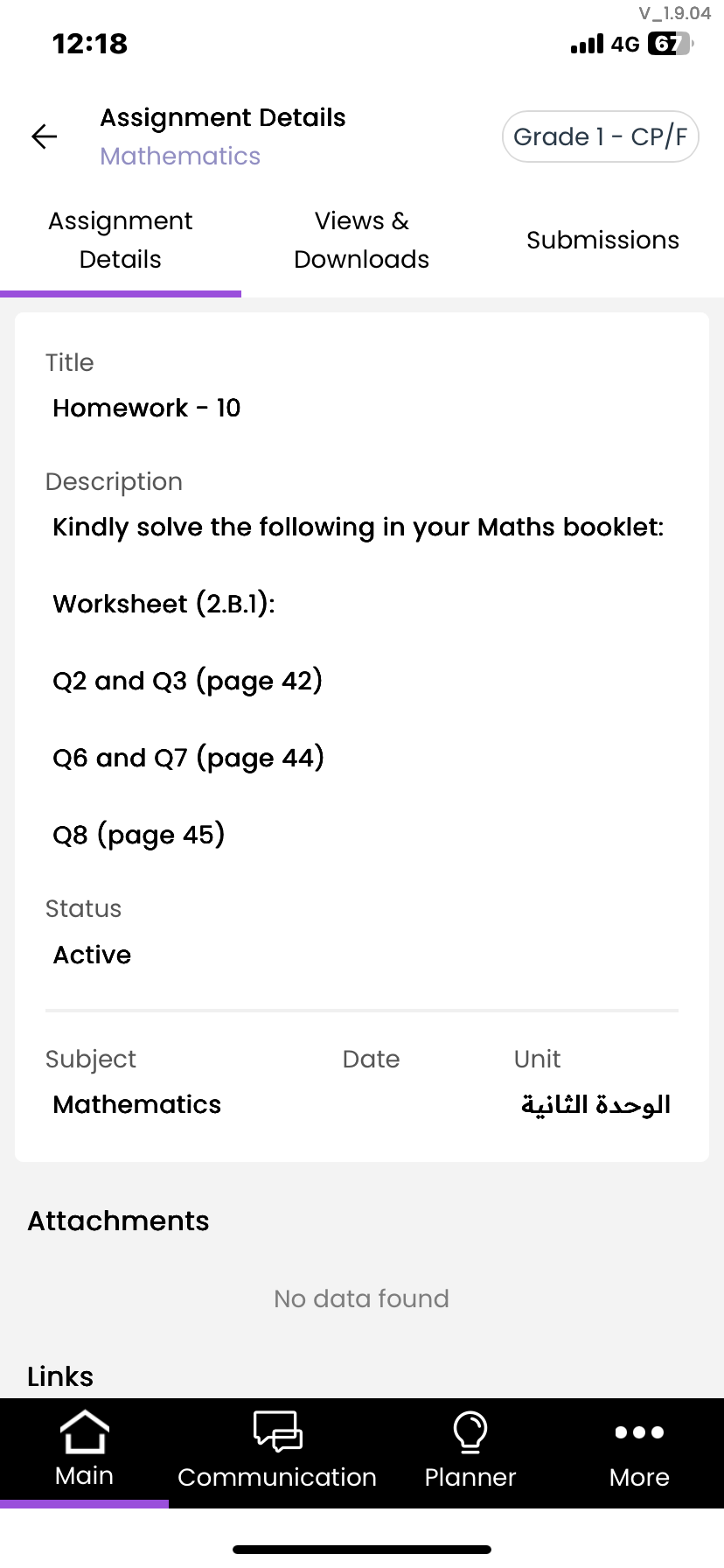
Task: Open More three-dots icon
Action: point(639,1432)
